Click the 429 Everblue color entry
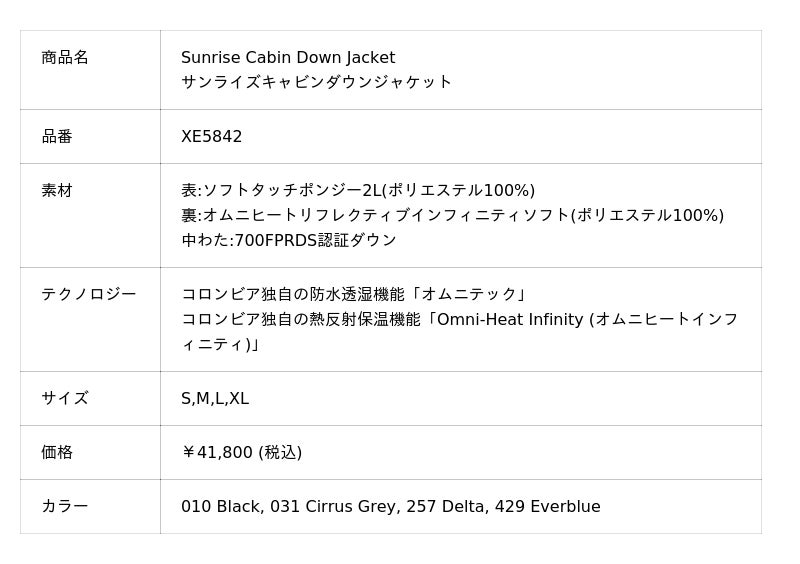 tap(547, 506)
